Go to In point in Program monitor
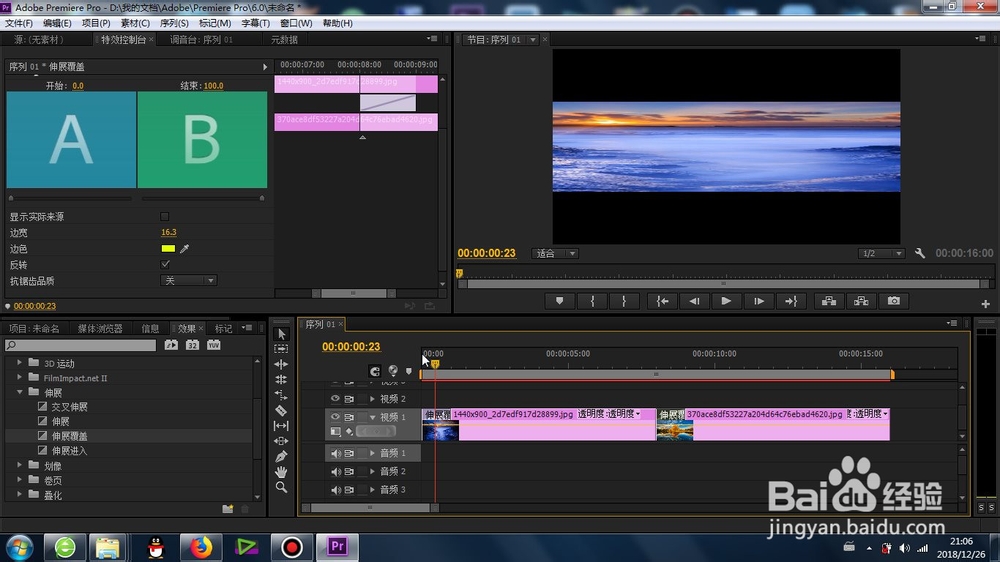This screenshot has height=562, width=1000. [662, 301]
